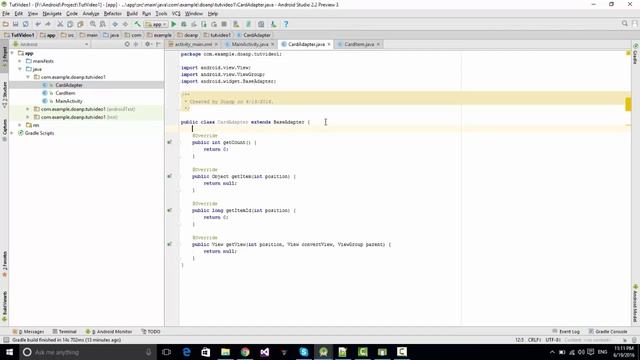Switch to activity_main.xml tab

(x=193, y=44)
